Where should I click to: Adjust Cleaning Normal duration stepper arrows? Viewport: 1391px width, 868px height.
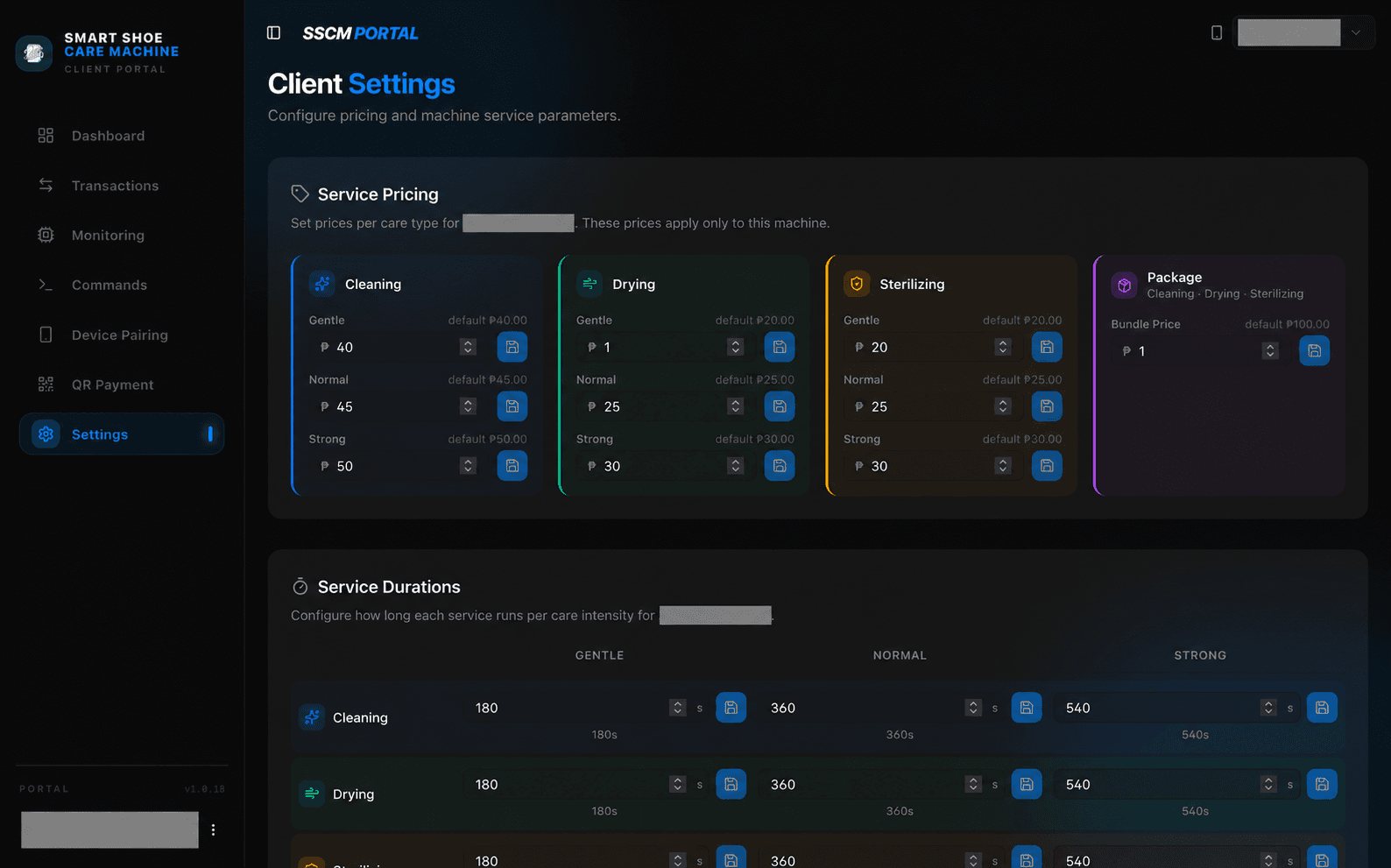coord(972,708)
